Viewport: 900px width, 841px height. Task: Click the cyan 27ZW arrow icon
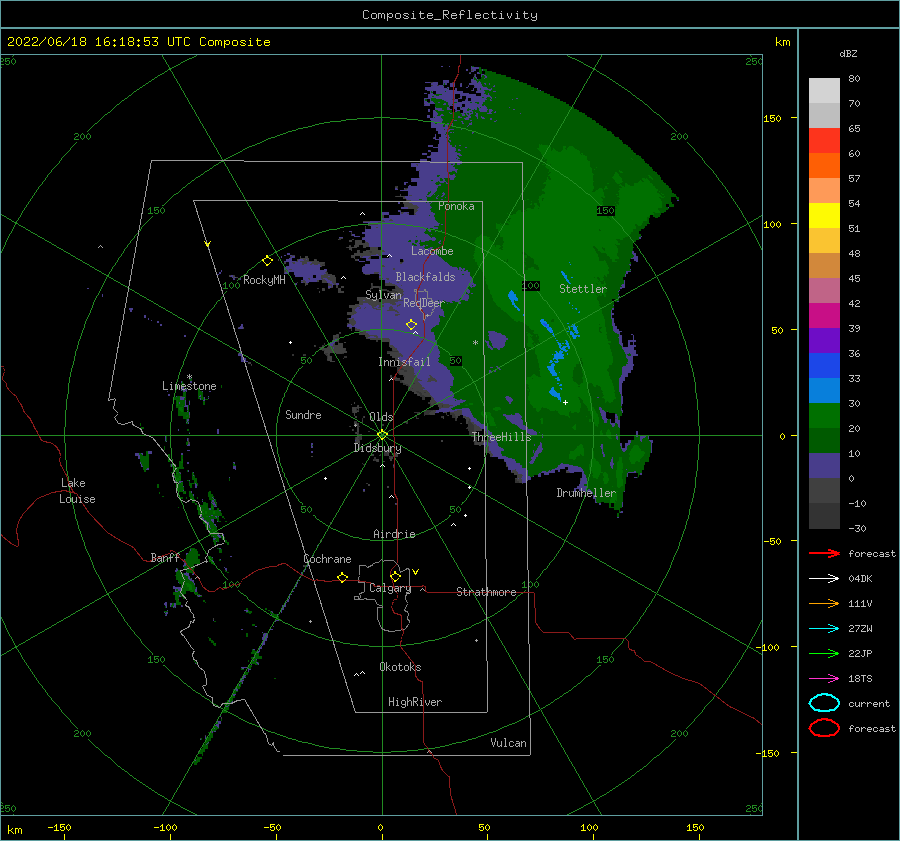(x=824, y=629)
